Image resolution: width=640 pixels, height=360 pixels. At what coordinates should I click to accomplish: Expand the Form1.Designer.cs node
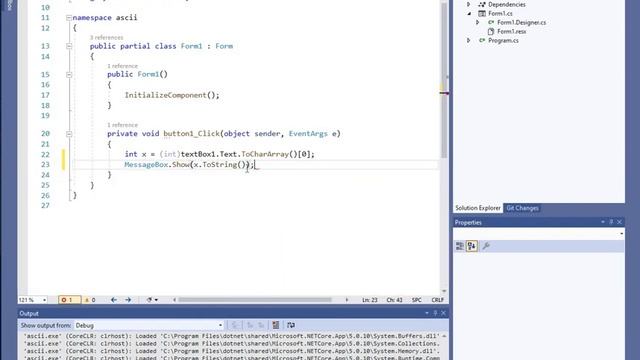click(x=478, y=22)
